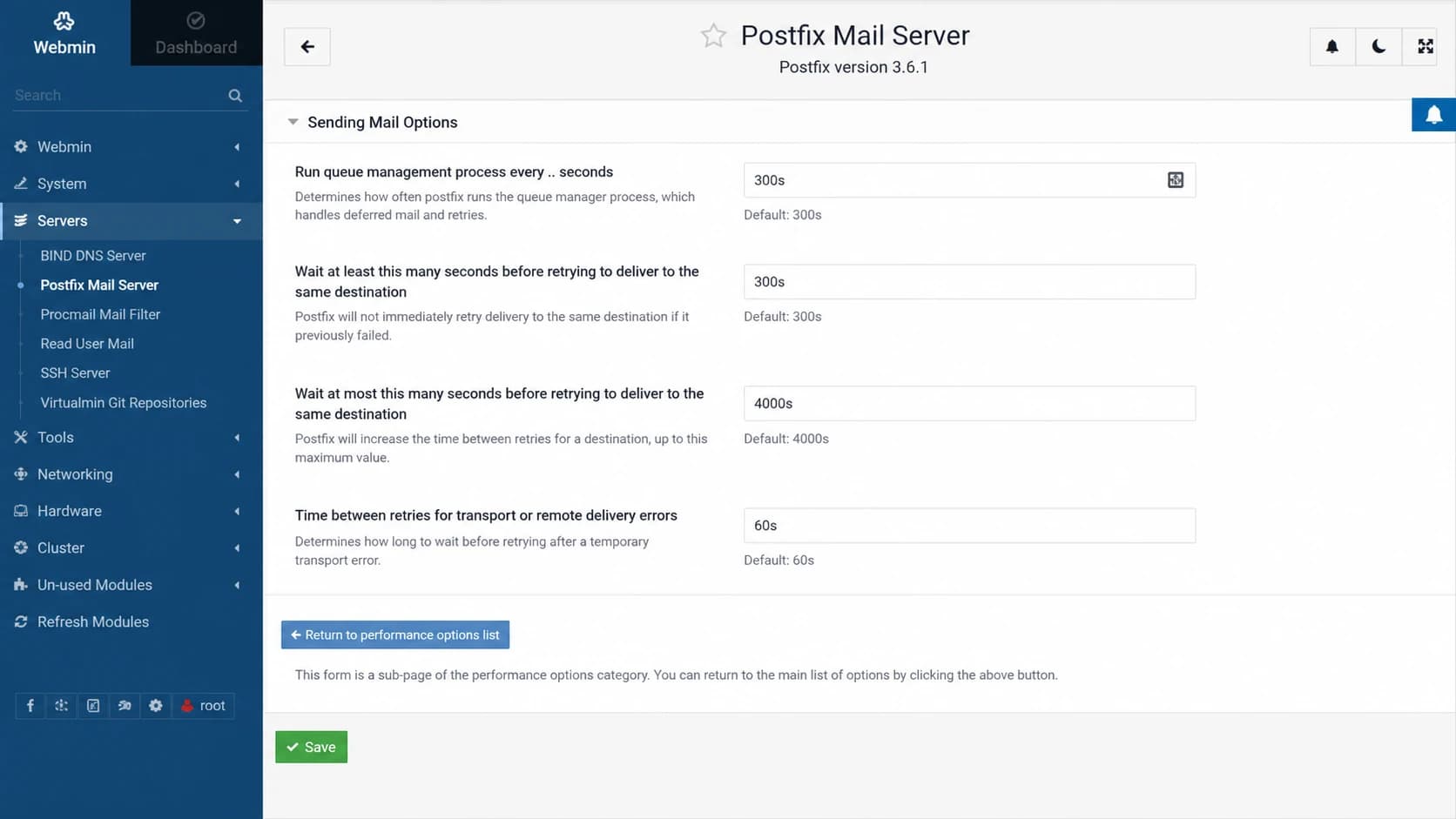Image resolution: width=1456 pixels, height=819 pixels.
Task: Click the Sending Mail Options heading text
Action: pos(382,123)
